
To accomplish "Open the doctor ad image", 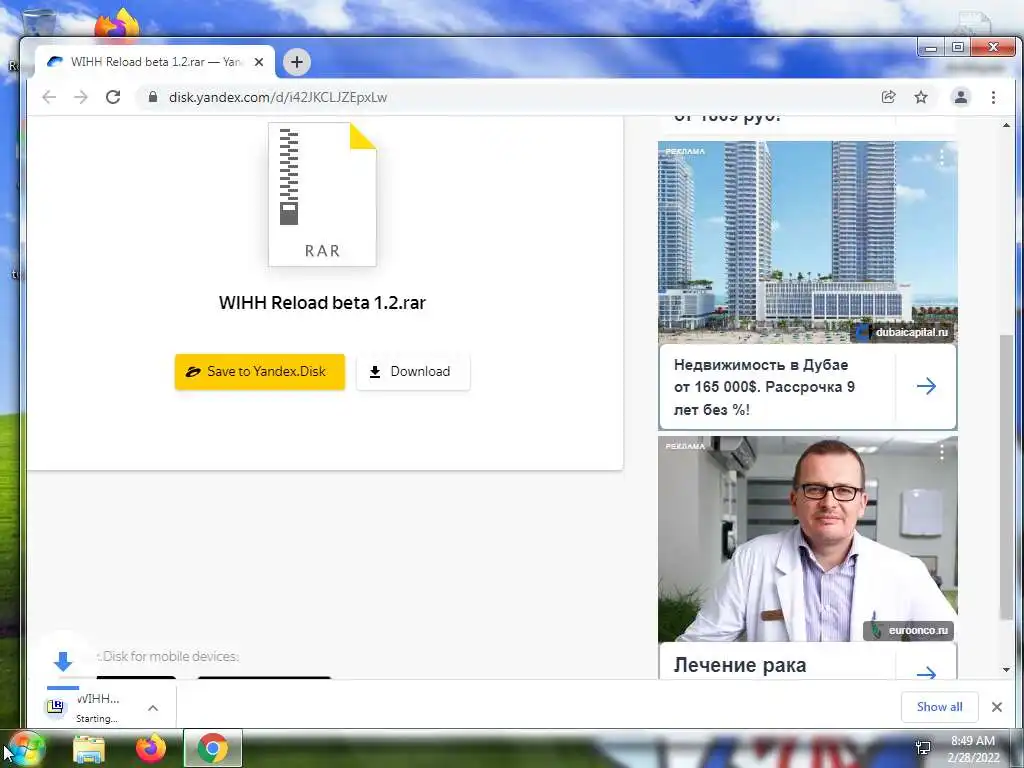I will pos(807,539).
